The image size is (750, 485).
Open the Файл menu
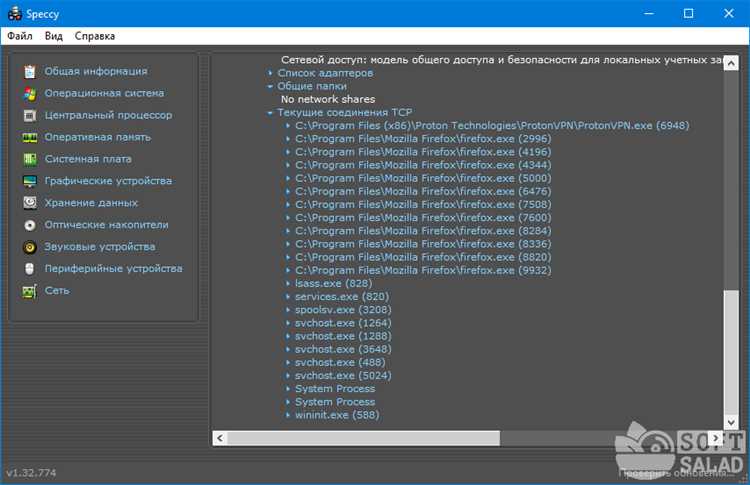(20, 36)
